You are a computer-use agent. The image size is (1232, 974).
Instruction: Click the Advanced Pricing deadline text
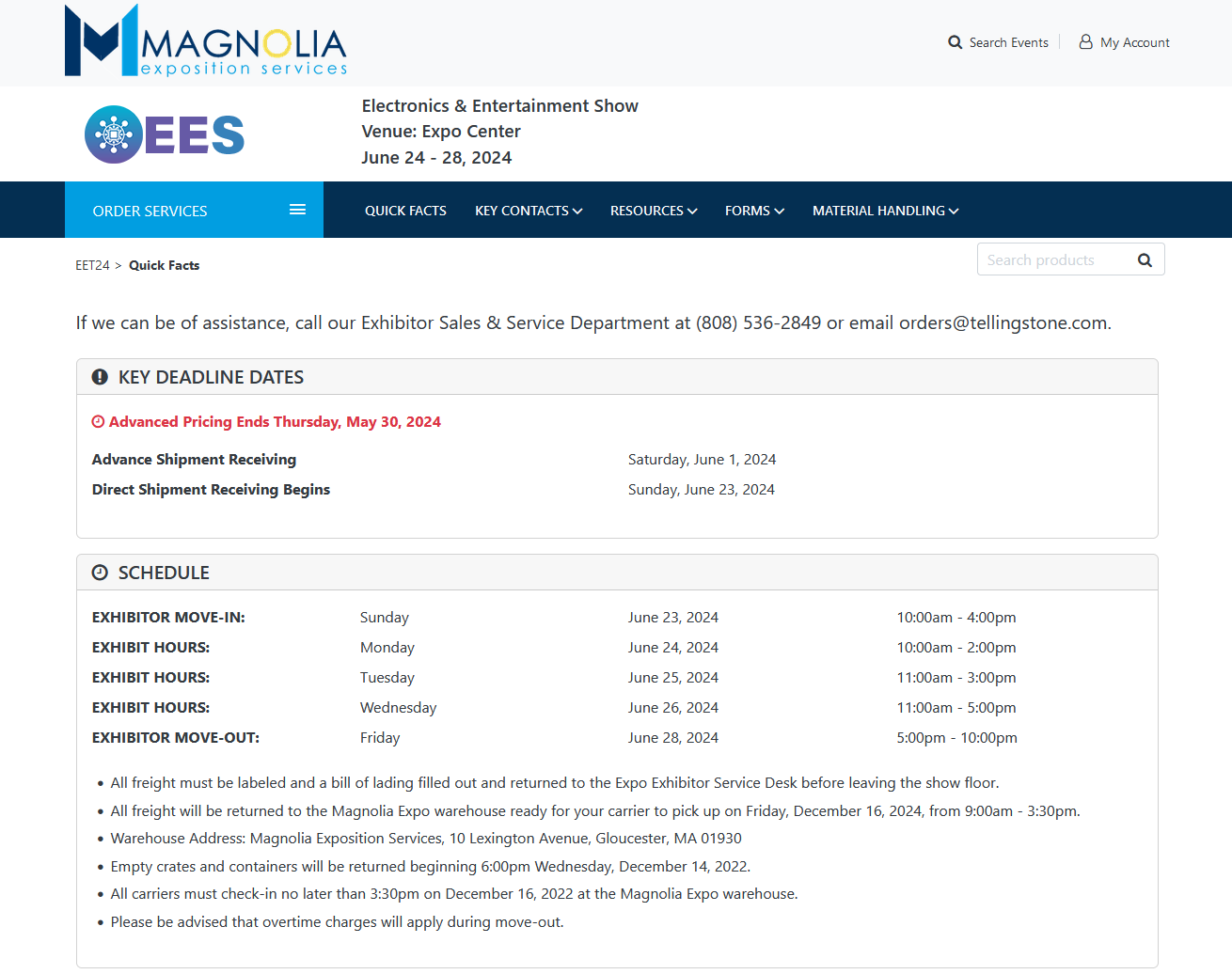coord(276,421)
